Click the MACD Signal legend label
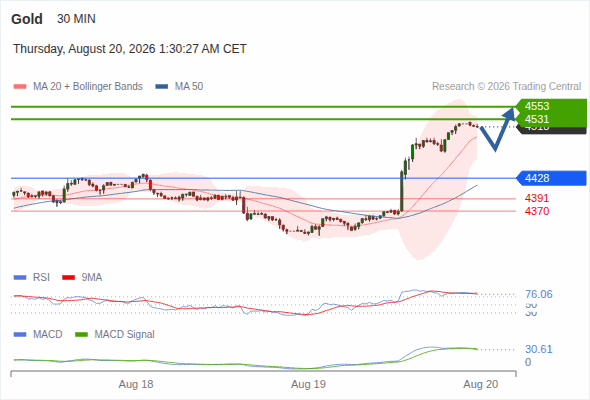590x400 pixels. coord(125,335)
